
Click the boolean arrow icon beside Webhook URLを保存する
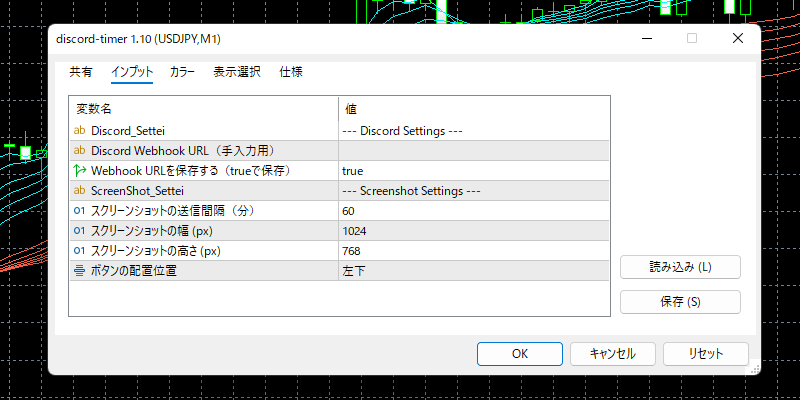pyautogui.click(x=80, y=170)
